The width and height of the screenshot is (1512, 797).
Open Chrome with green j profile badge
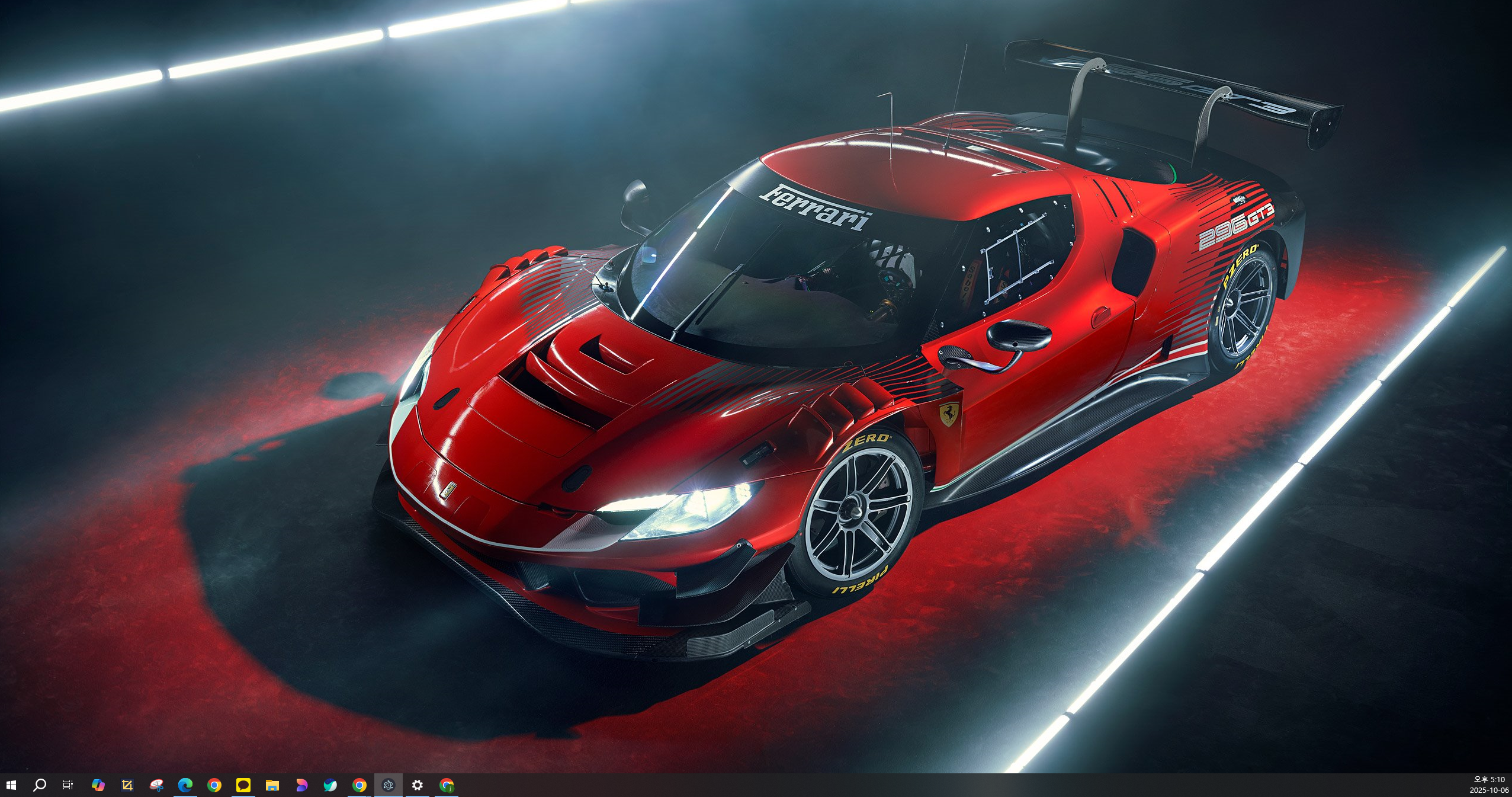[447, 785]
